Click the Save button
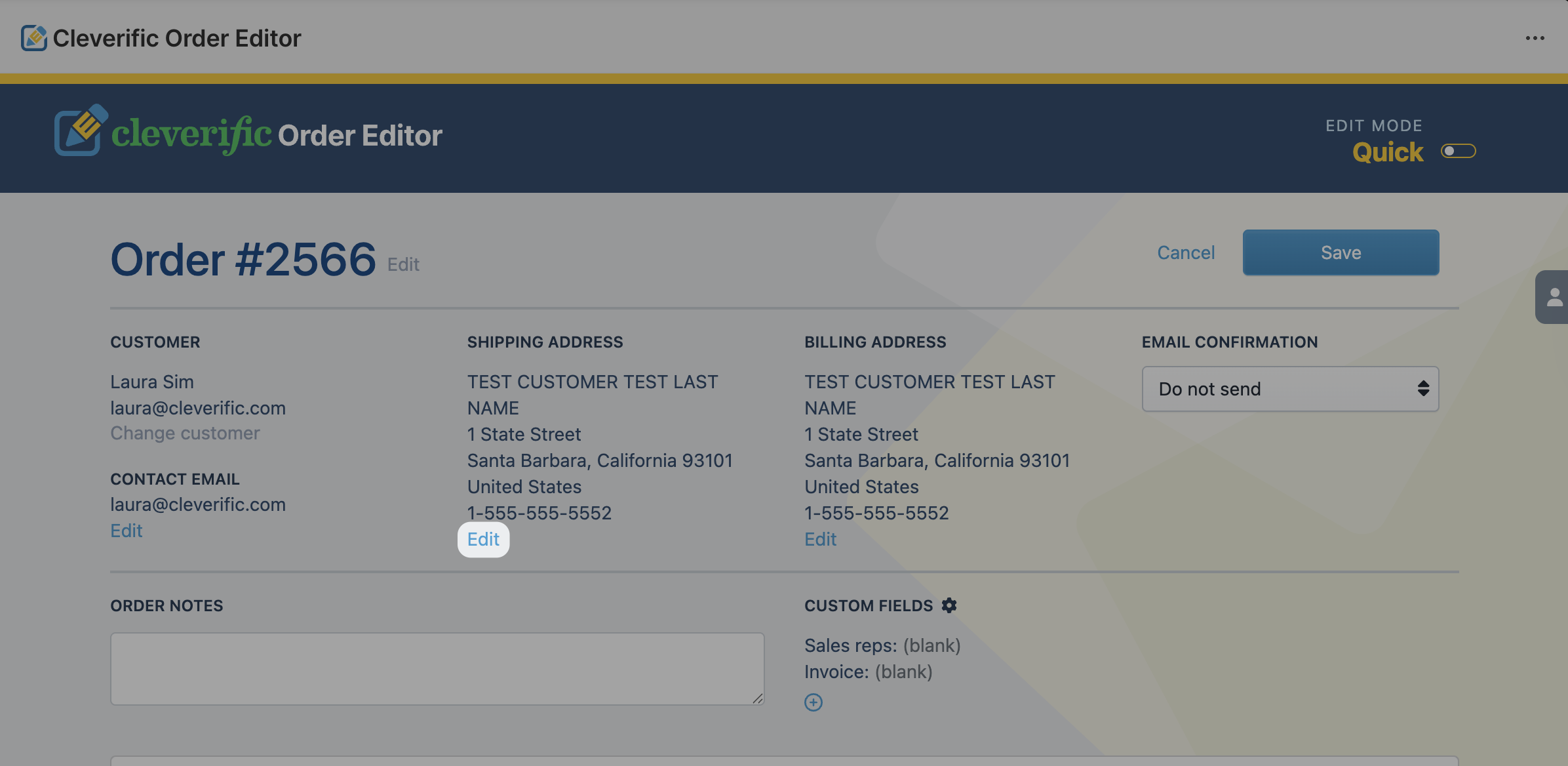This screenshot has height=766, width=1568. (x=1341, y=252)
